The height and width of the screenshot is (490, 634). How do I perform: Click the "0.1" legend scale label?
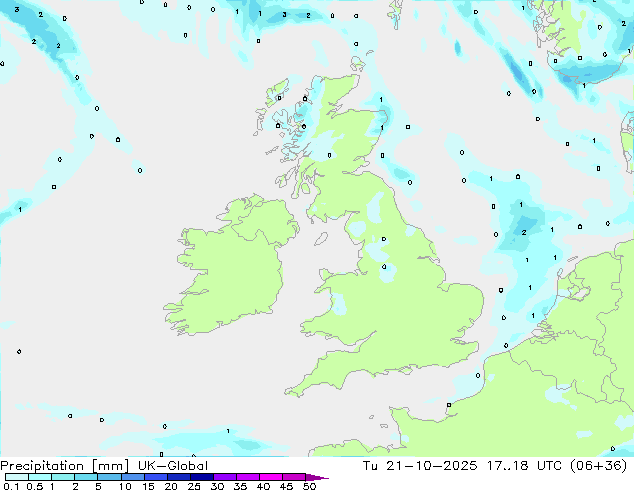pyautogui.click(x=11, y=486)
